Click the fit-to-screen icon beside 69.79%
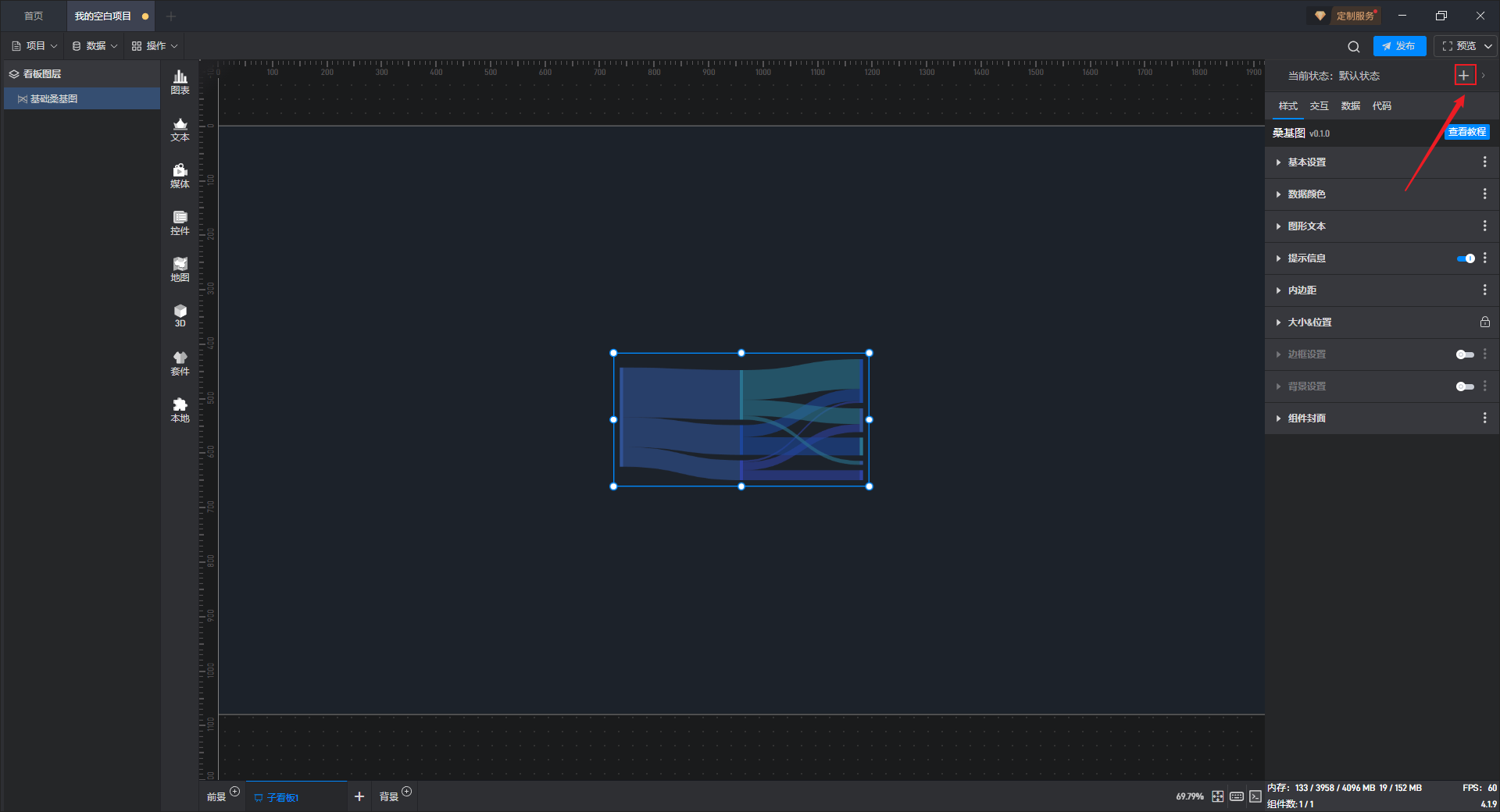This screenshot has height=812, width=1500. pos(1218,796)
